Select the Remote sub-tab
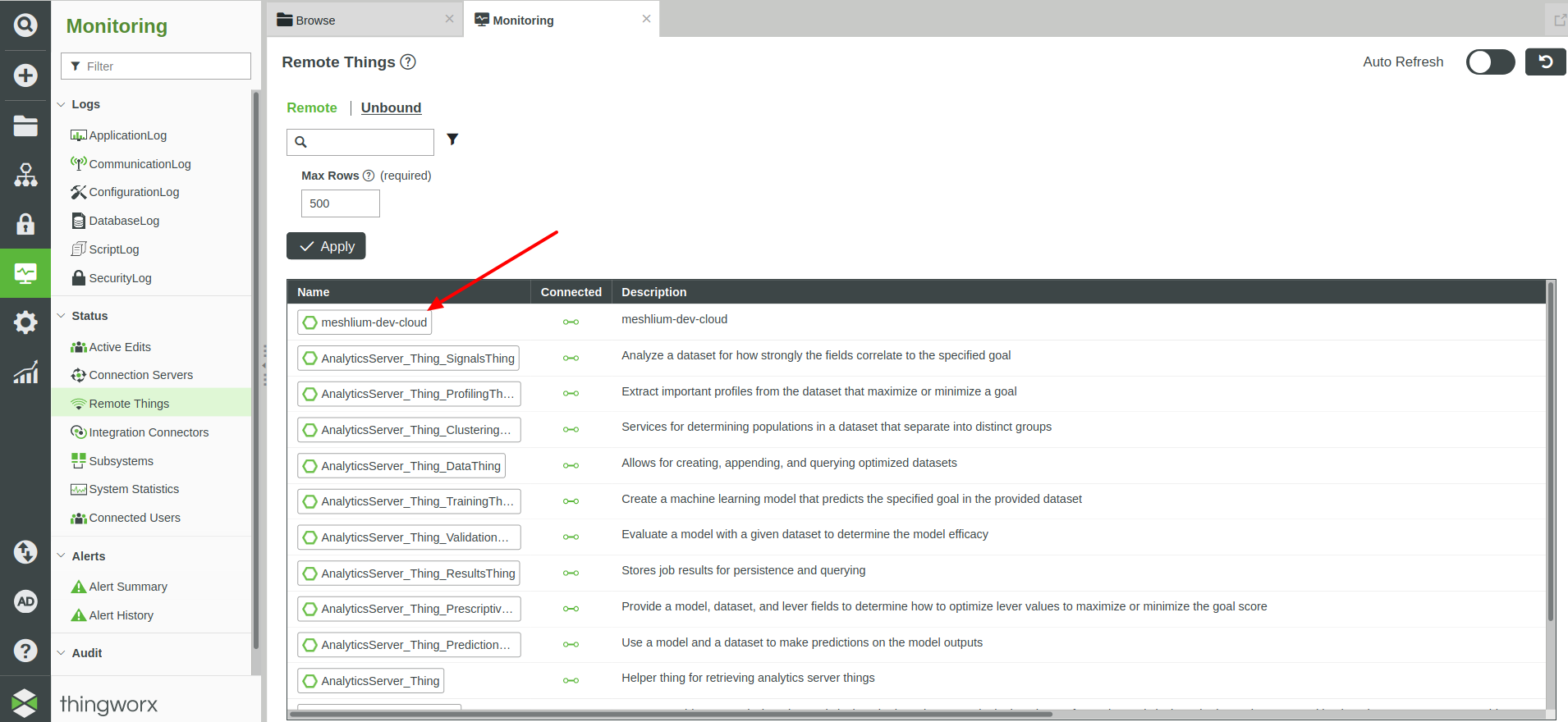 coord(312,107)
